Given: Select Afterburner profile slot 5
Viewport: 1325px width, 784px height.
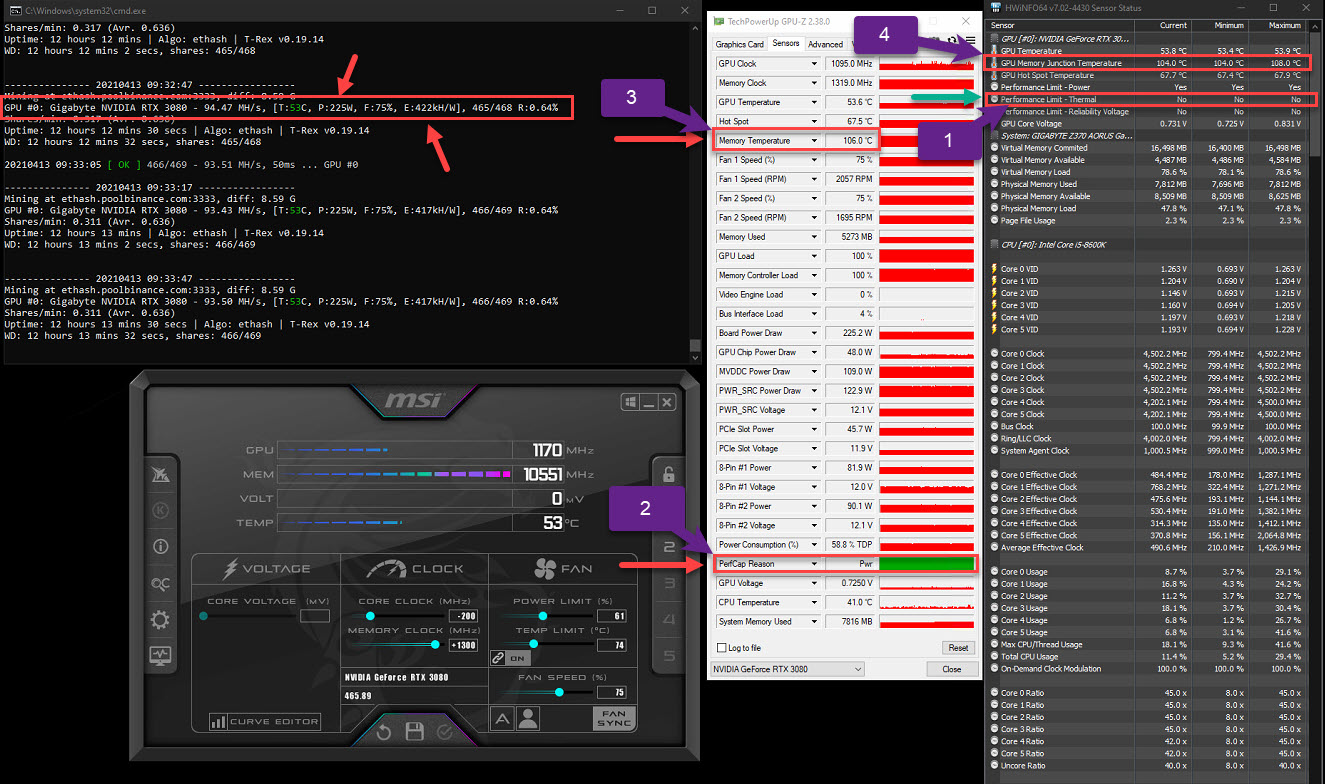Looking at the screenshot, I should (x=669, y=657).
